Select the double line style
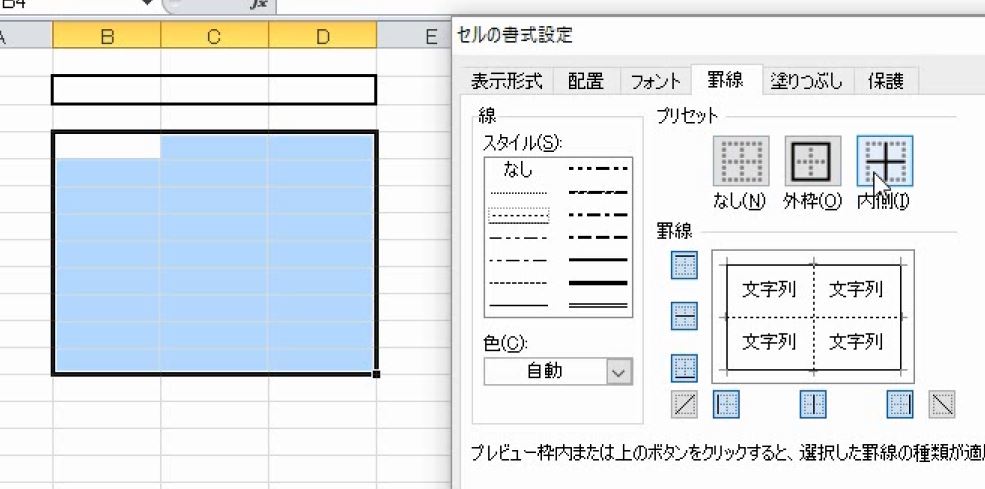 coord(598,305)
